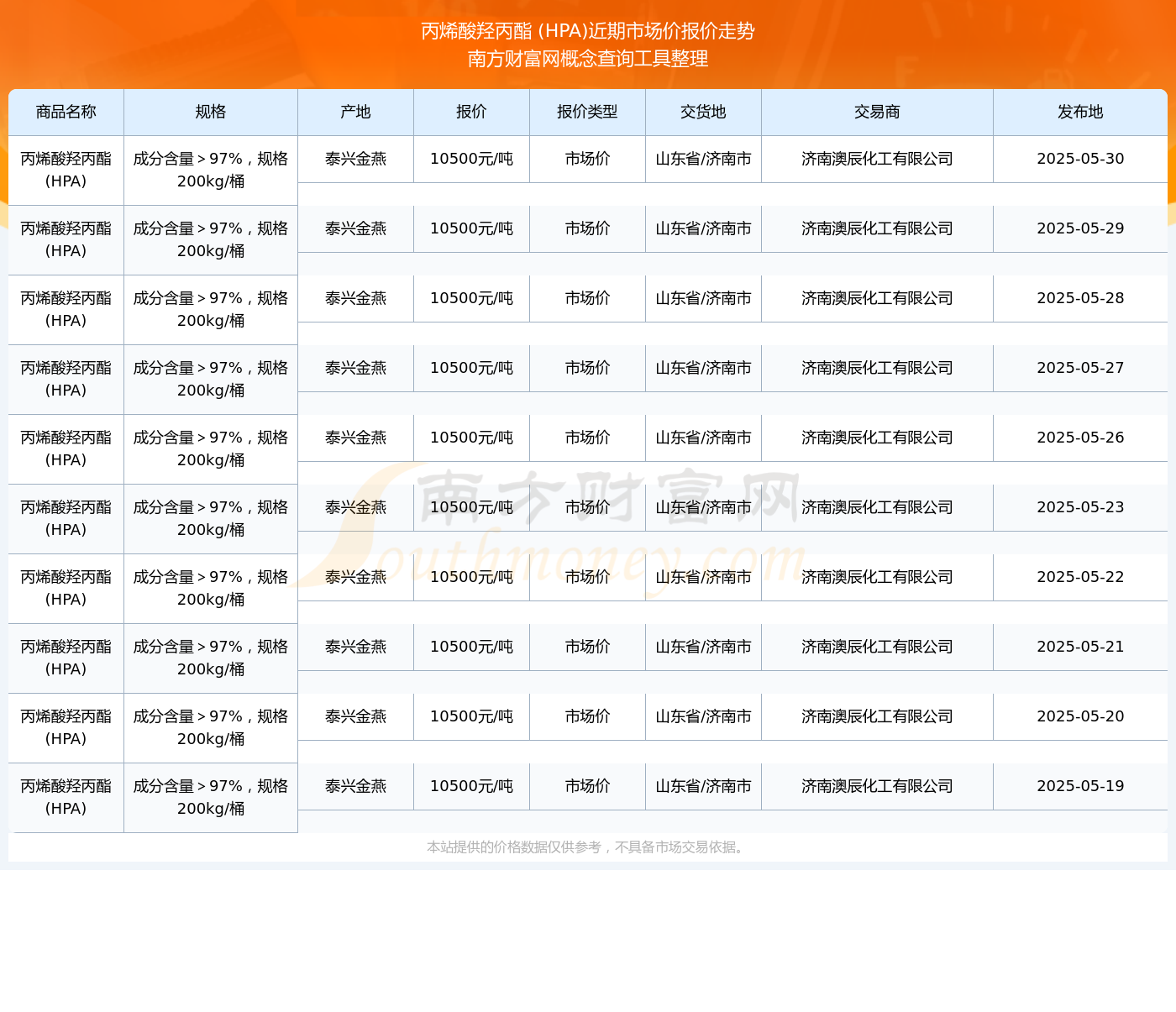
Task: Click the 交货地 column header
Action: 704,112
